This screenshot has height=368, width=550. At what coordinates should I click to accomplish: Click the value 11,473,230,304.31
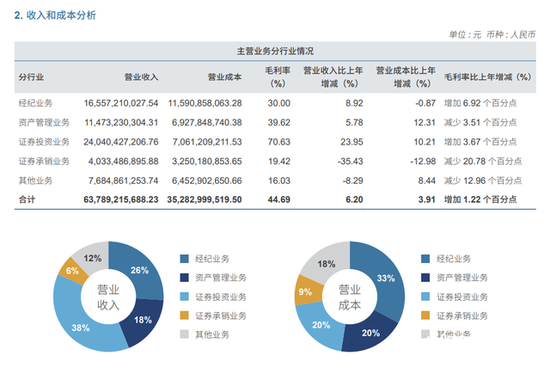(x=121, y=122)
